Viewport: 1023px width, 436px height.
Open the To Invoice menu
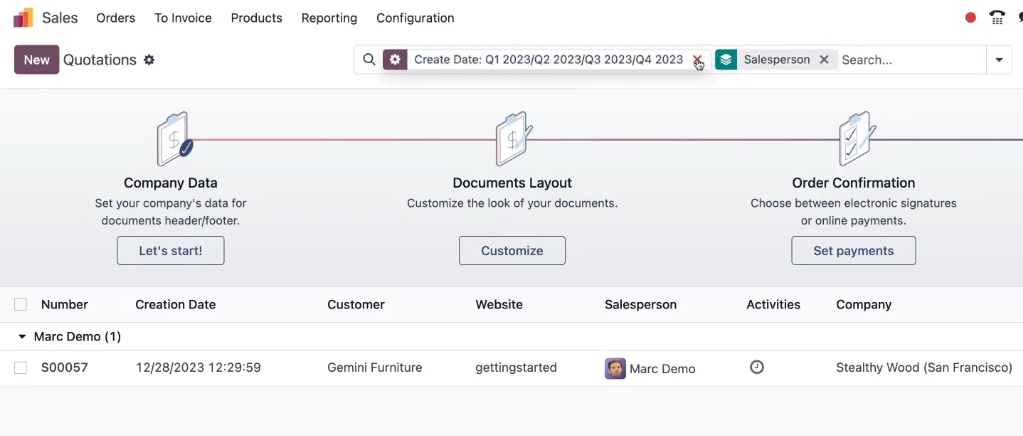coord(183,18)
